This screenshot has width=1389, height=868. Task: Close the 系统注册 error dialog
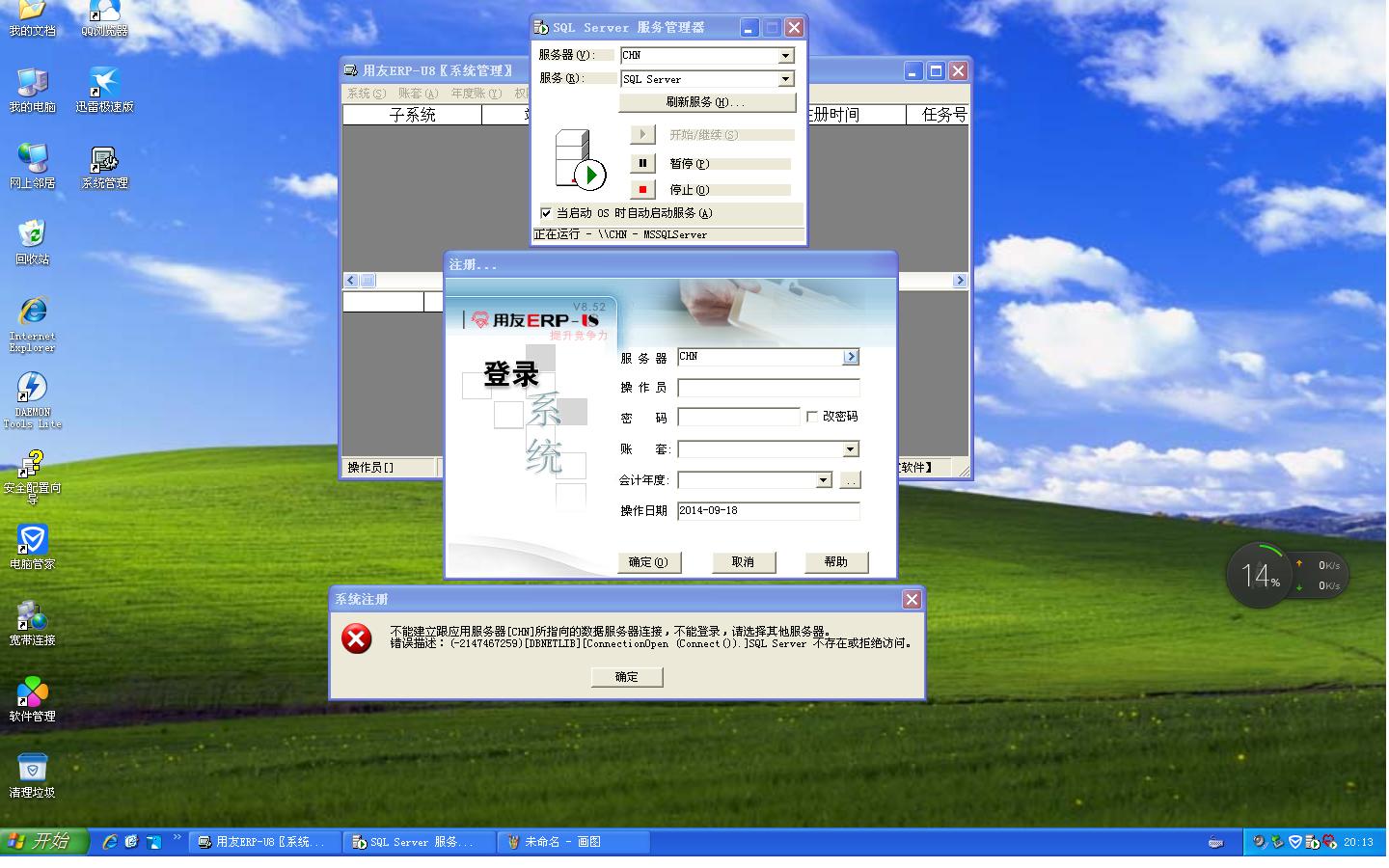912,600
